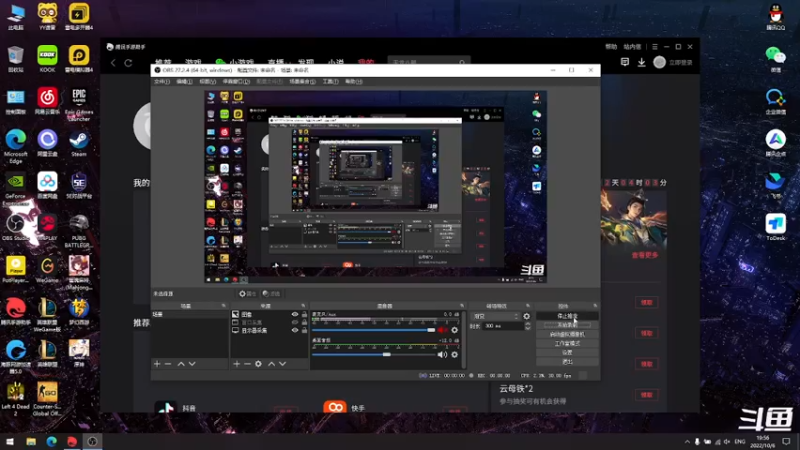Open downloads icon in Tencent assistant

click(x=641, y=62)
